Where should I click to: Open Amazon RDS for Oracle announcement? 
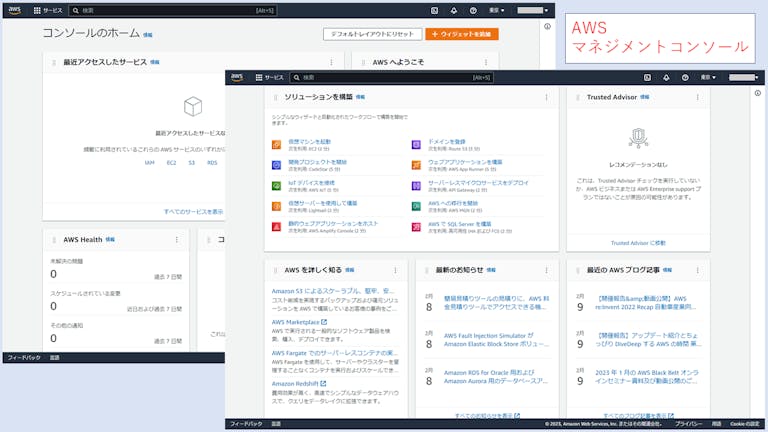click(496, 376)
